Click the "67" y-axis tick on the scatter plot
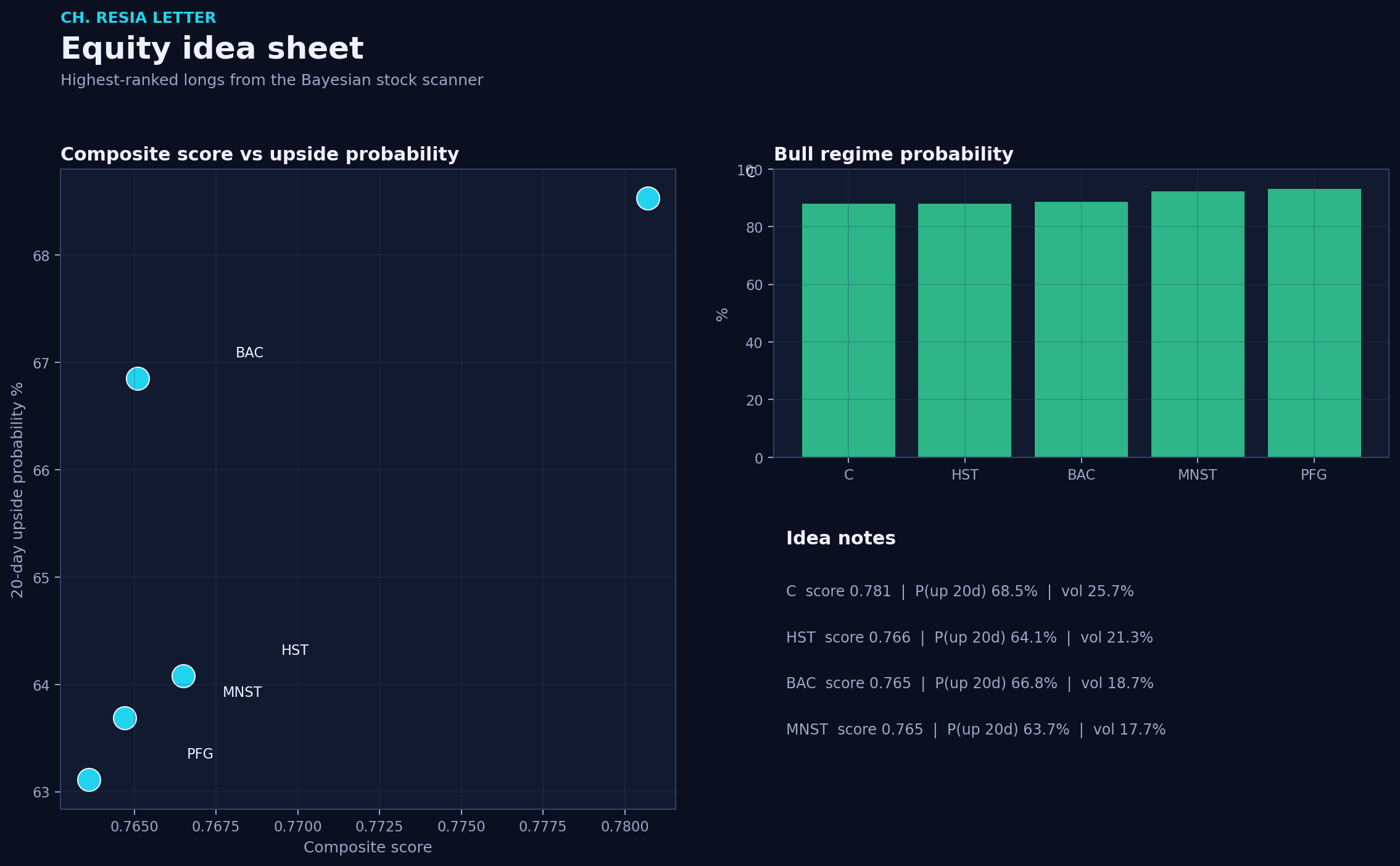Image resolution: width=1400 pixels, height=866 pixels. click(41, 364)
